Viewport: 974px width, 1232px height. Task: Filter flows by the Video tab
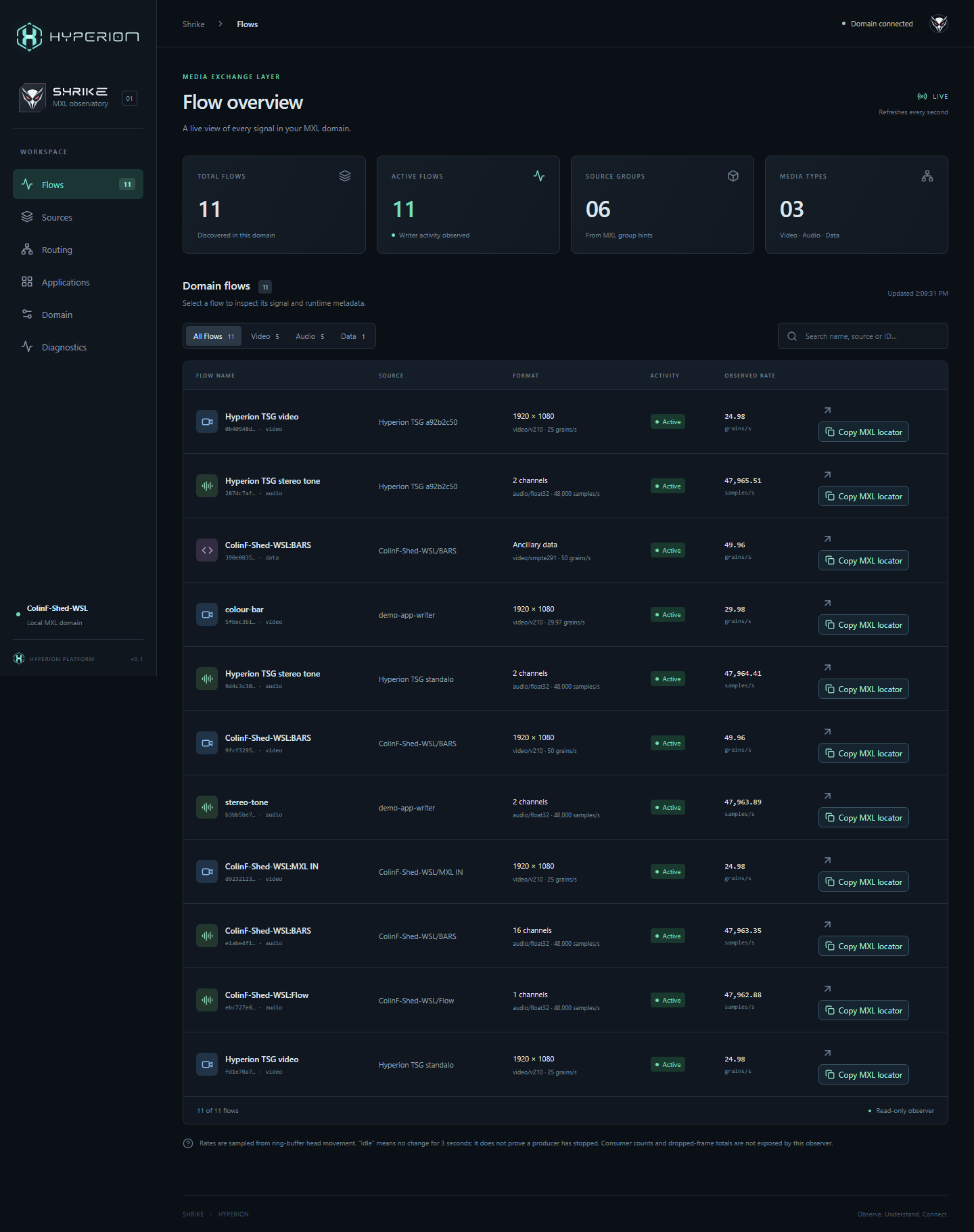(x=265, y=336)
